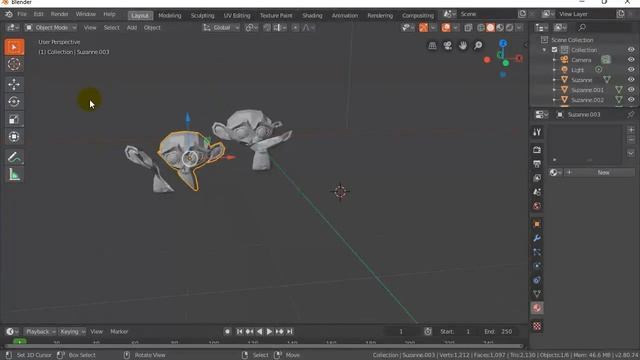Screen dimensions: 640x360
Task: Switch to Modeling workspace tab
Action: [170, 16]
